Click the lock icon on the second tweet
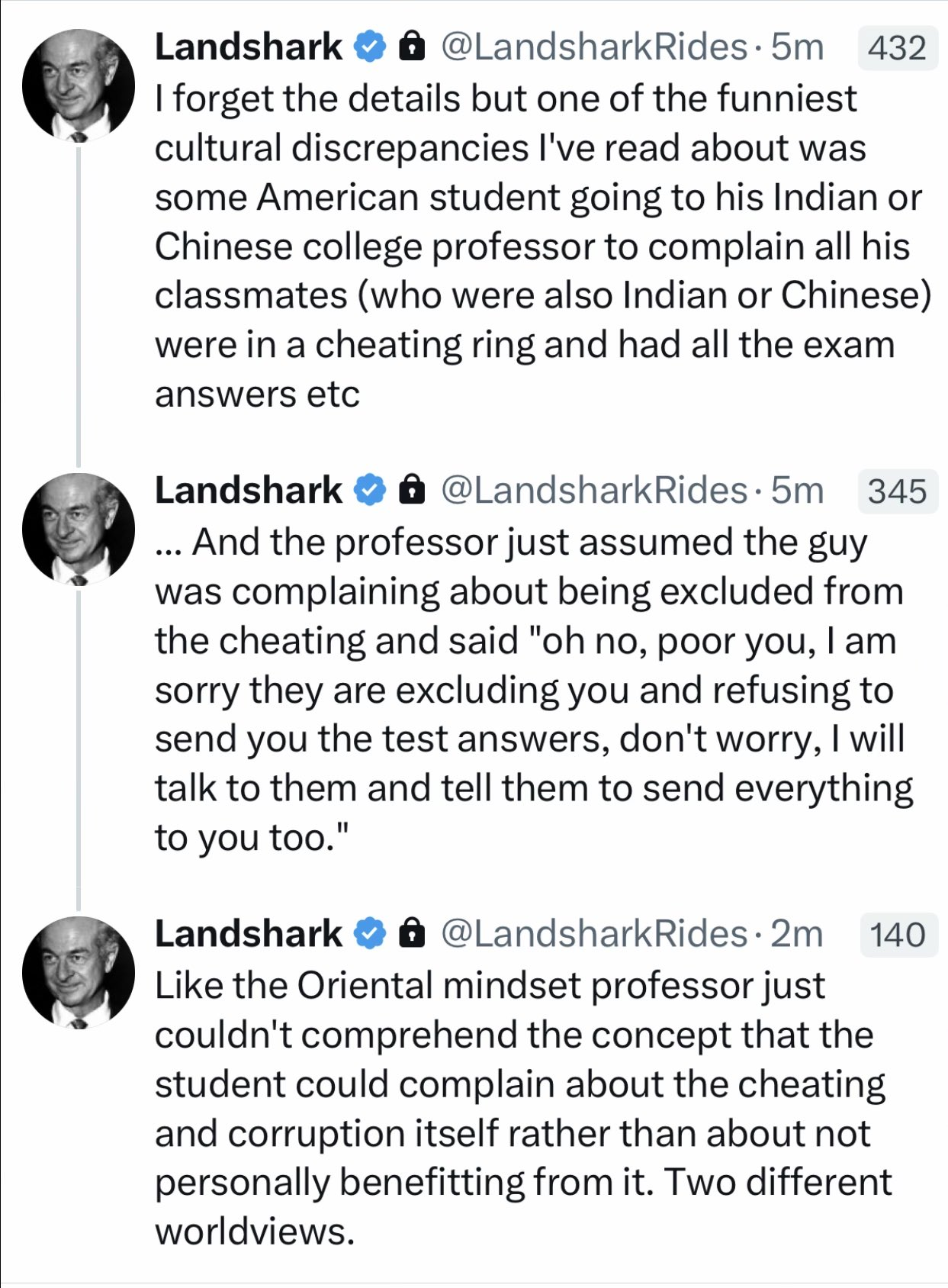 point(412,490)
